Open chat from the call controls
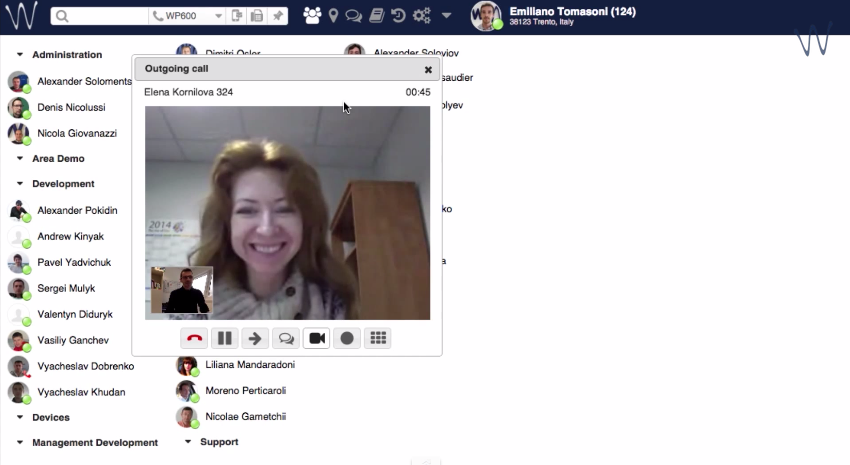Image resolution: width=850 pixels, height=465 pixels. click(286, 339)
